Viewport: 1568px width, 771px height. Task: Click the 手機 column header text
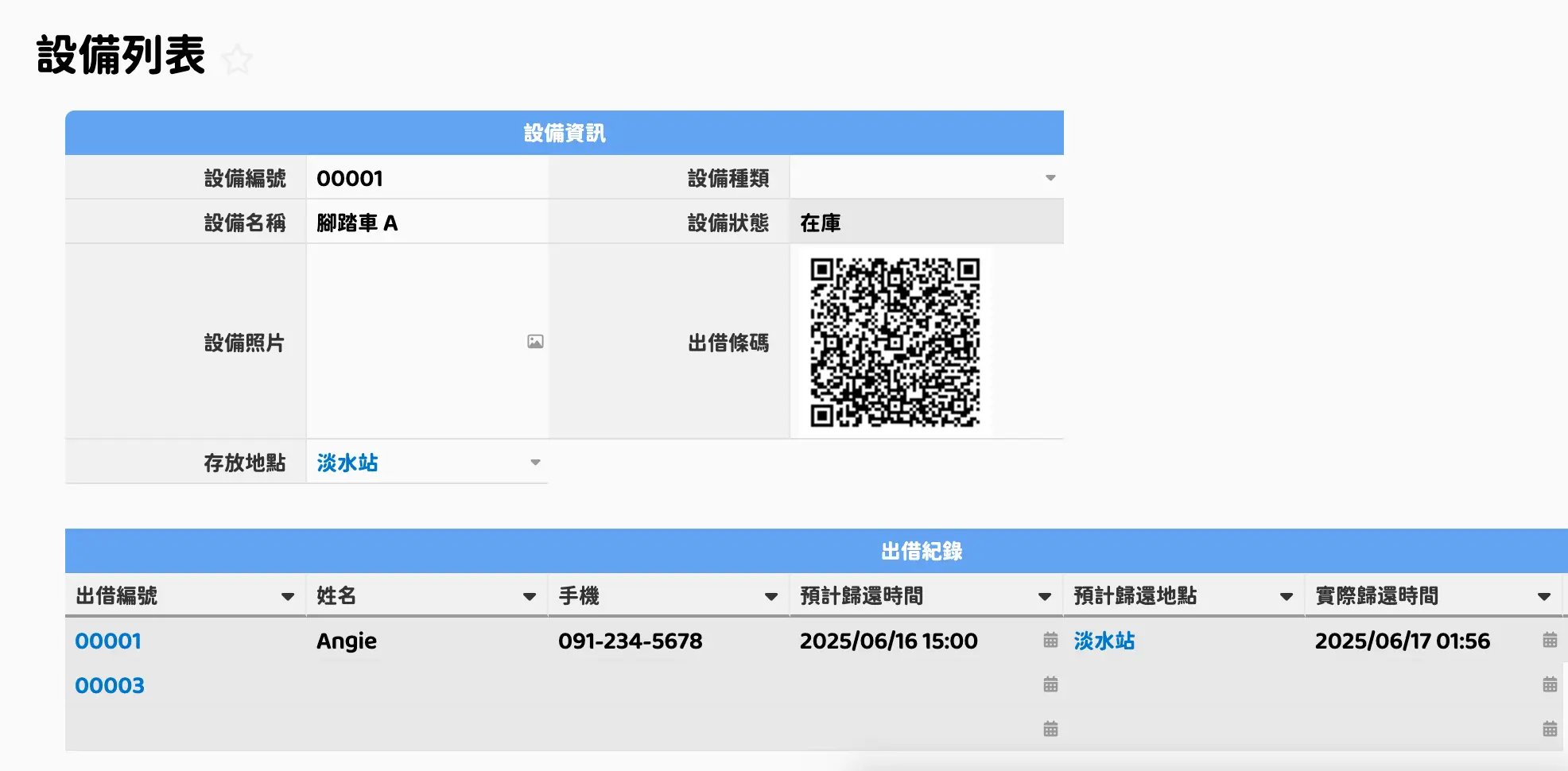click(x=579, y=595)
